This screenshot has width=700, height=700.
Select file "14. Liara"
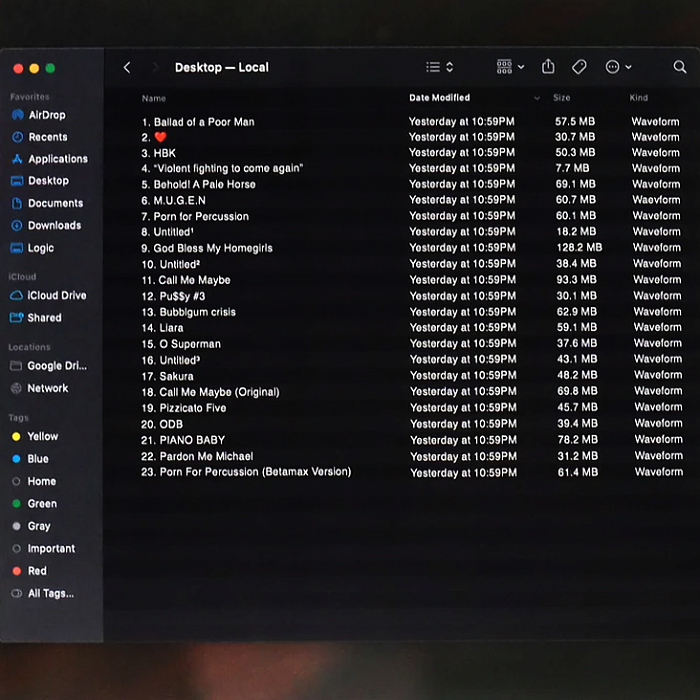pos(162,328)
